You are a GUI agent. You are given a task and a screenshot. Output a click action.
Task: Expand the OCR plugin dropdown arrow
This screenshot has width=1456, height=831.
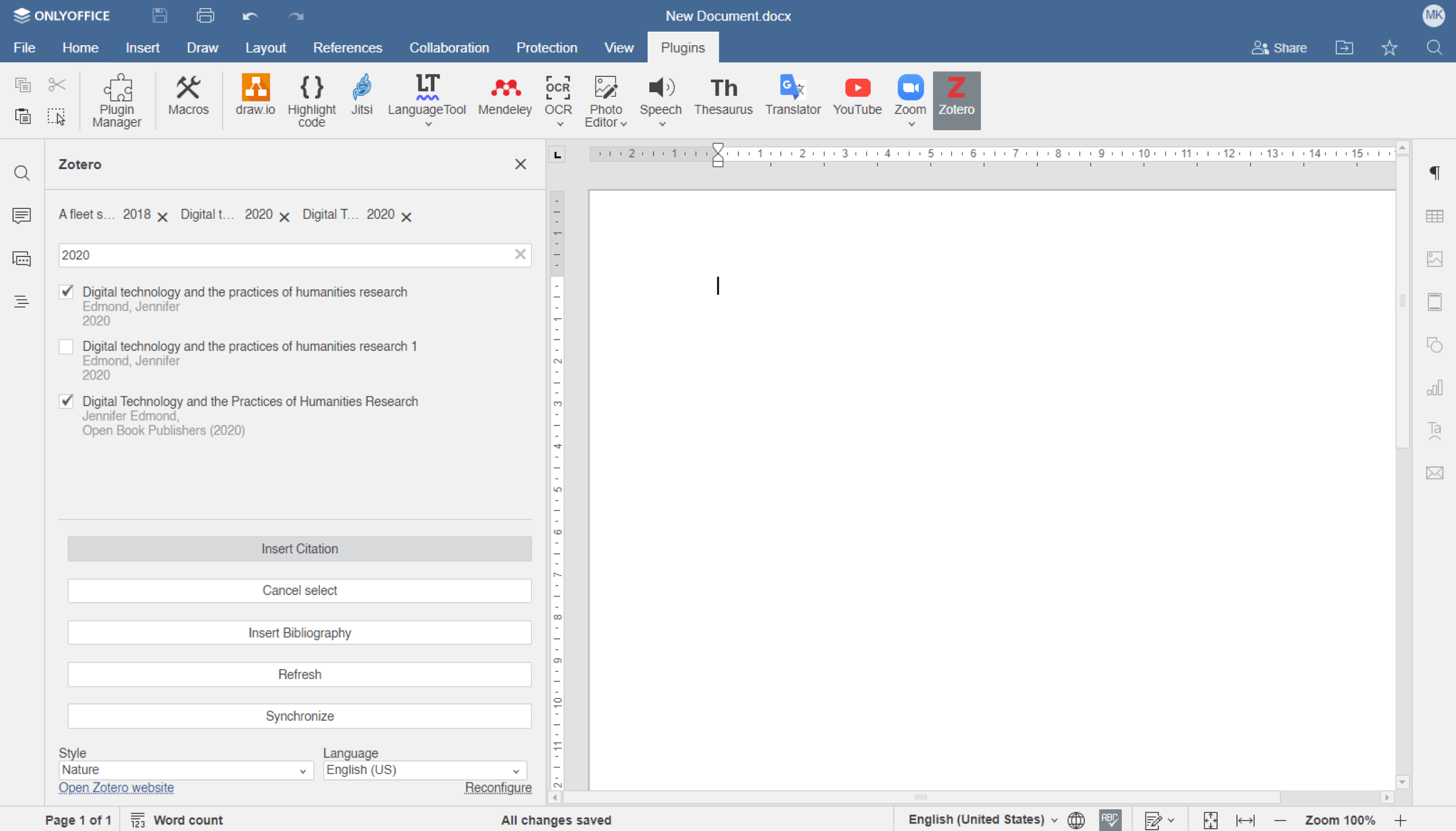pos(560,124)
